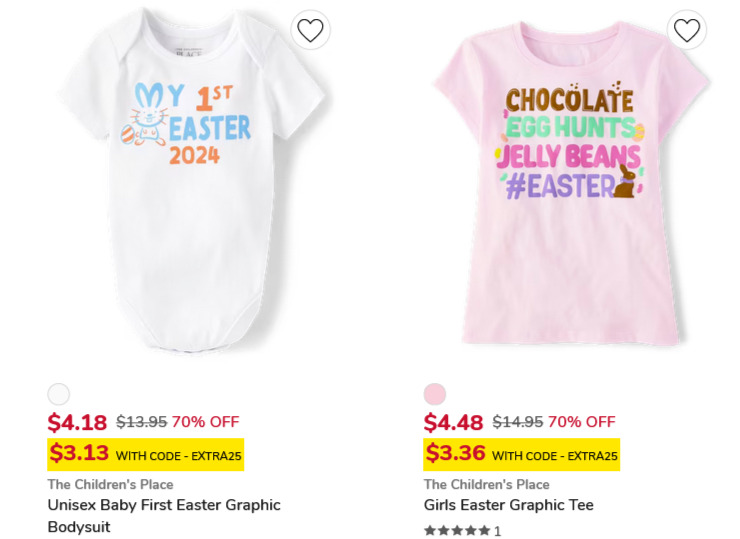Viewport: 740px width, 539px height.
Task: Click 70% OFF label beside $13.95
Action: (x=205, y=421)
